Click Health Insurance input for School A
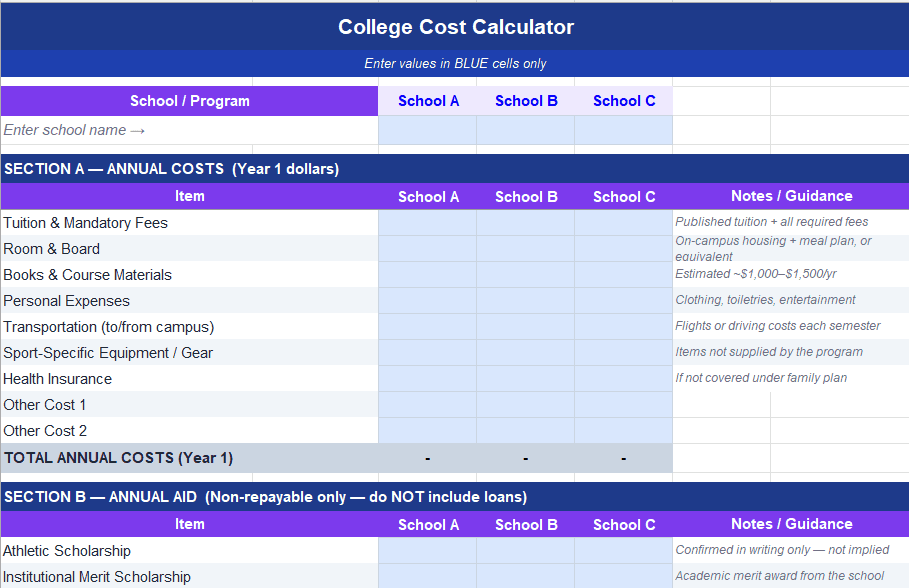Image resolution: width=909 pixels, height=588 pixels. point(428,378)
